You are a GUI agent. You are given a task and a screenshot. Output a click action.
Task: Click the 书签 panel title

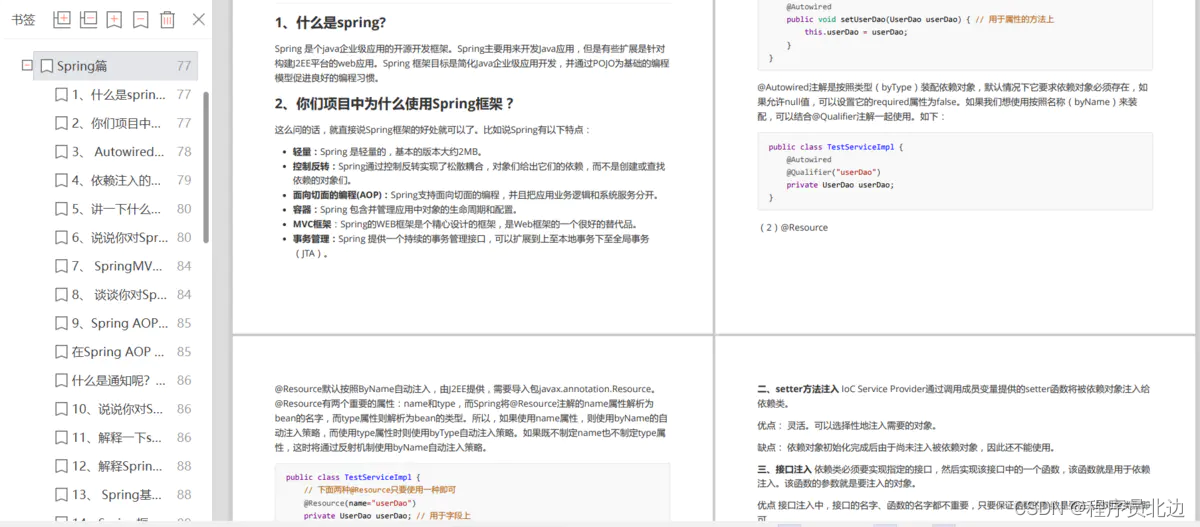(x=23, y=19)
